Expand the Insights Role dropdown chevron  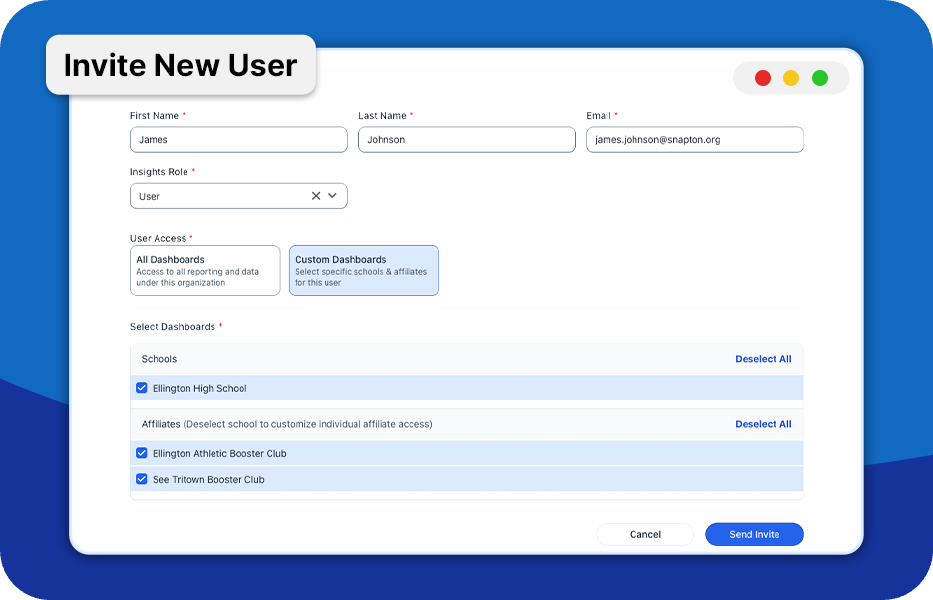click(x=333, y=196)
